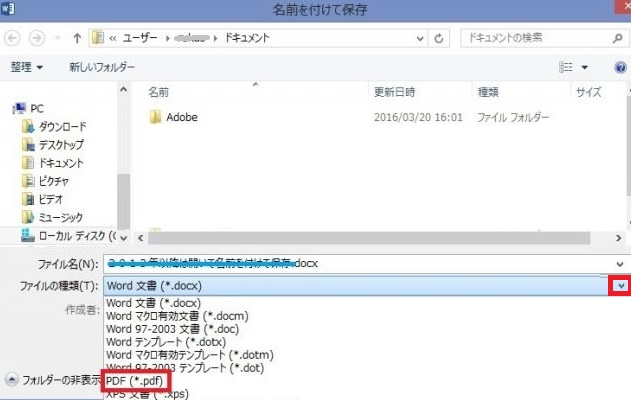This screenshot has width=631, height=400.
Task: Click navigation pane scroll up arrow
Action: pyautogui.click(x=124, y=89)
